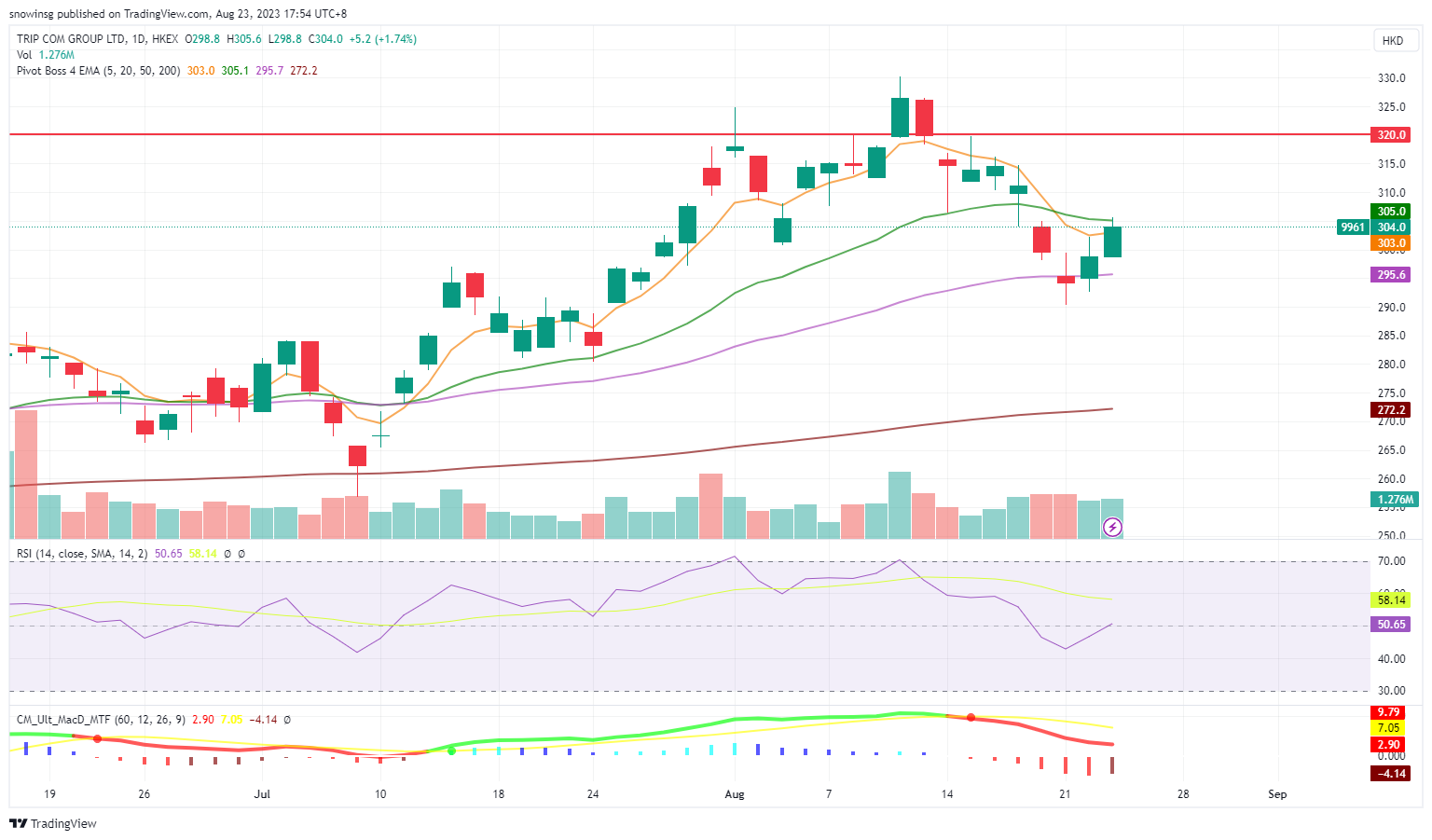Click the yellow 7.05 MACD axis label
Image resolution: width=1432 pixels, height=840 pixels.
click(x=1389, y=728)
